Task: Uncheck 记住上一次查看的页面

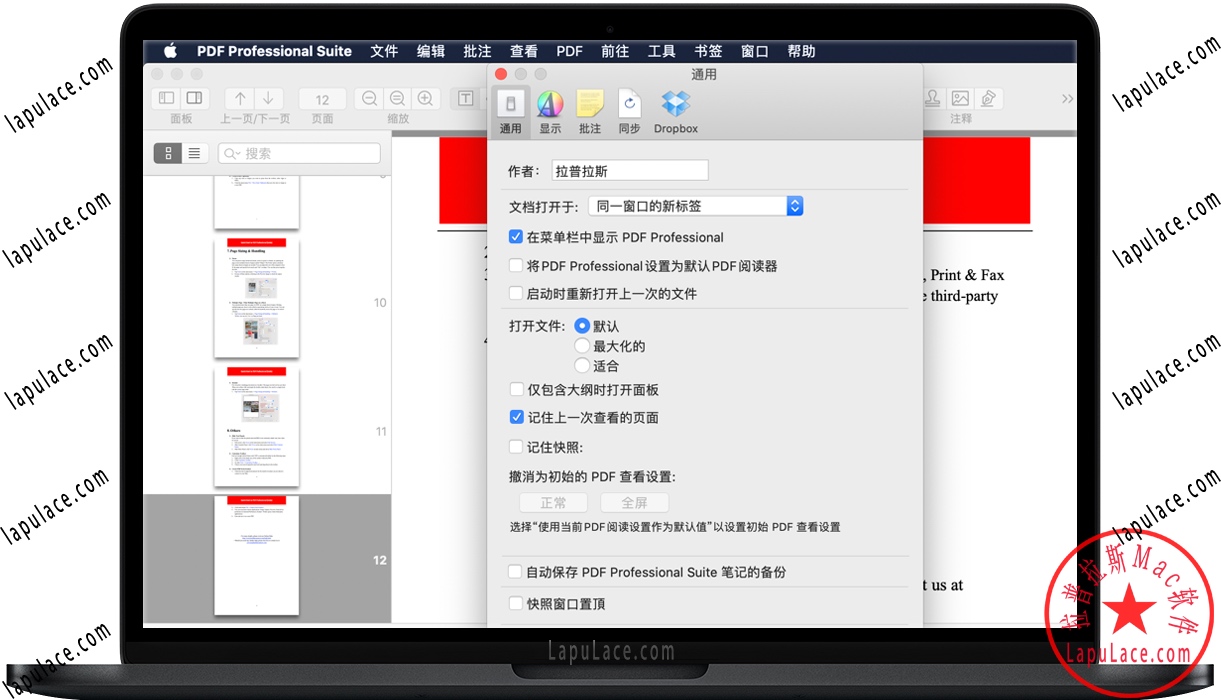Action: [x=516, y=418]
